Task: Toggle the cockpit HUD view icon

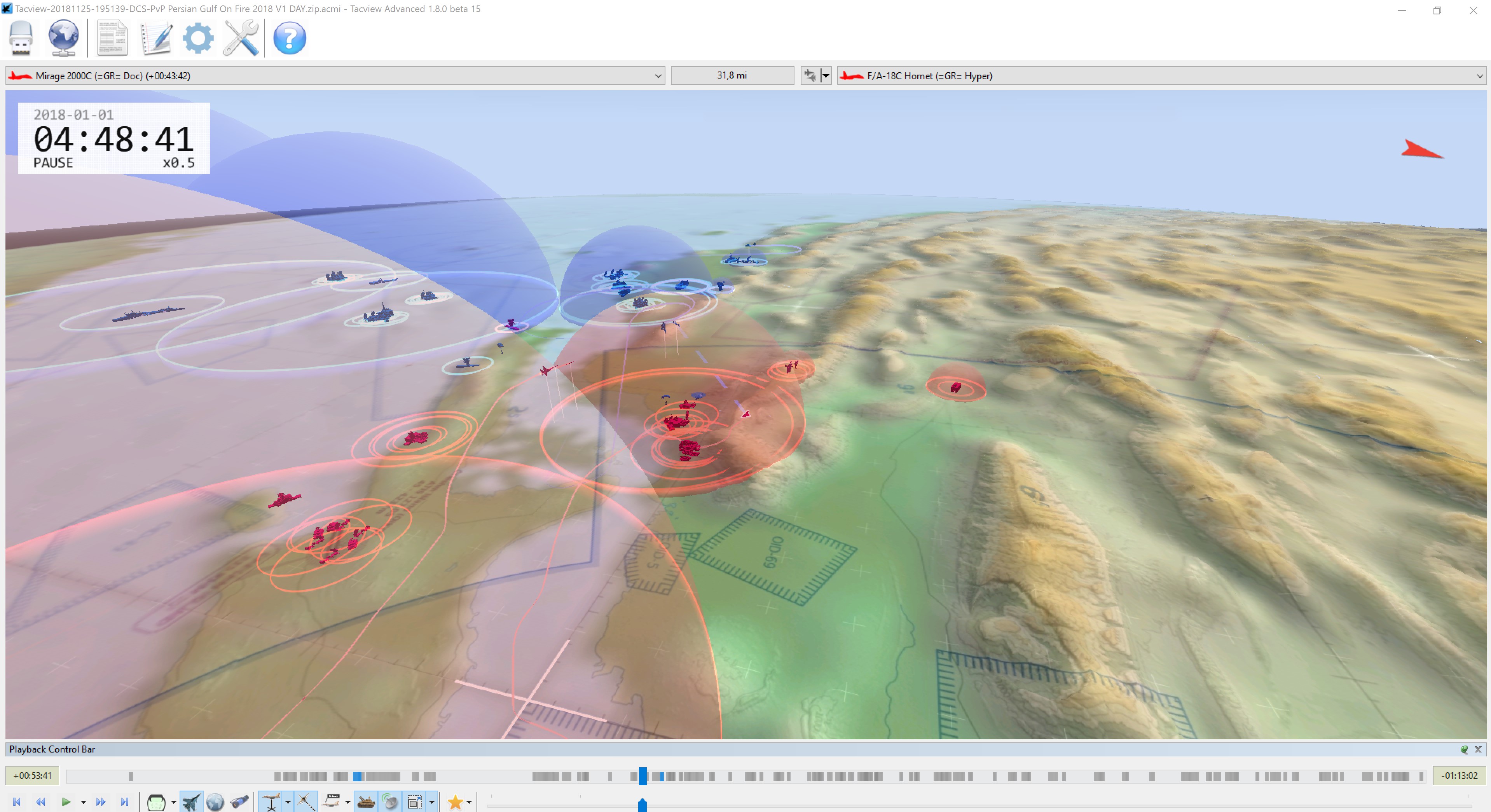Action: tap(156, 802)
